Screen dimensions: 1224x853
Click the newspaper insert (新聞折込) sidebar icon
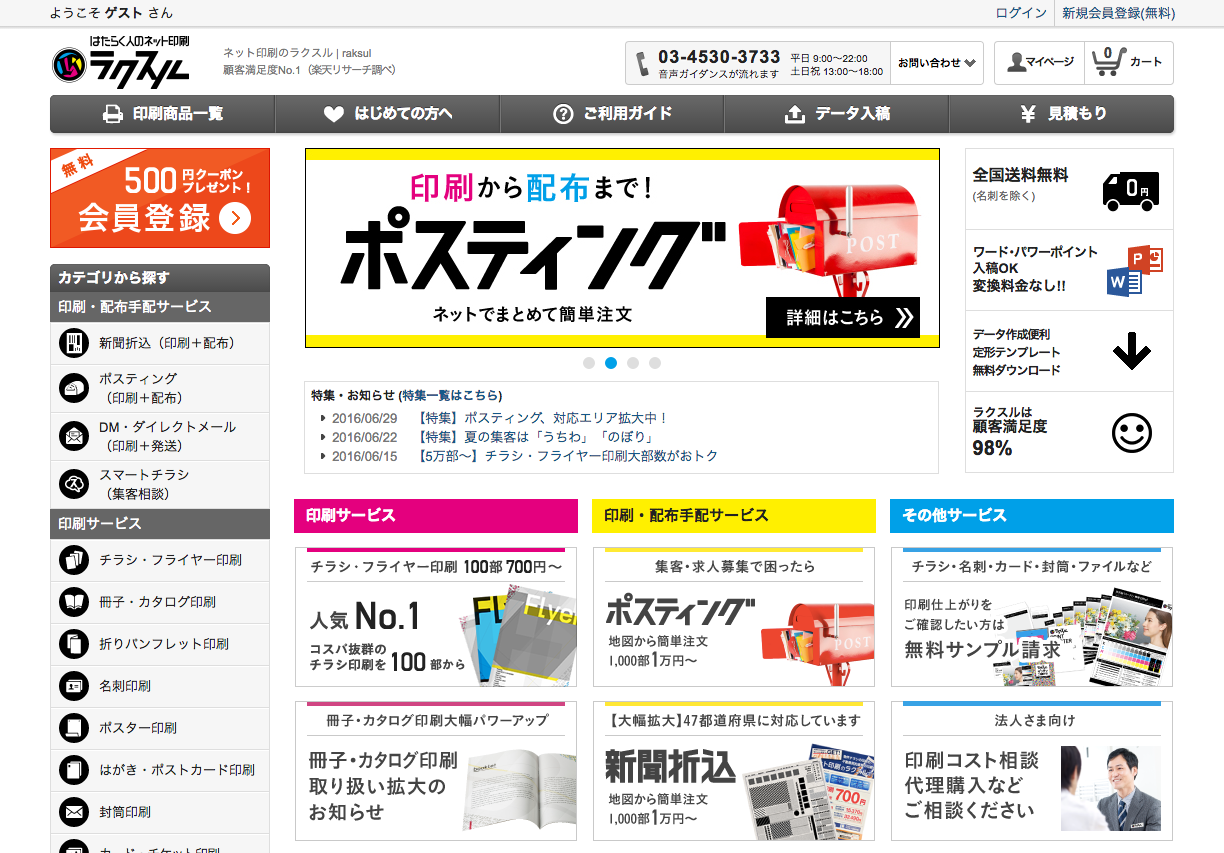74,343
